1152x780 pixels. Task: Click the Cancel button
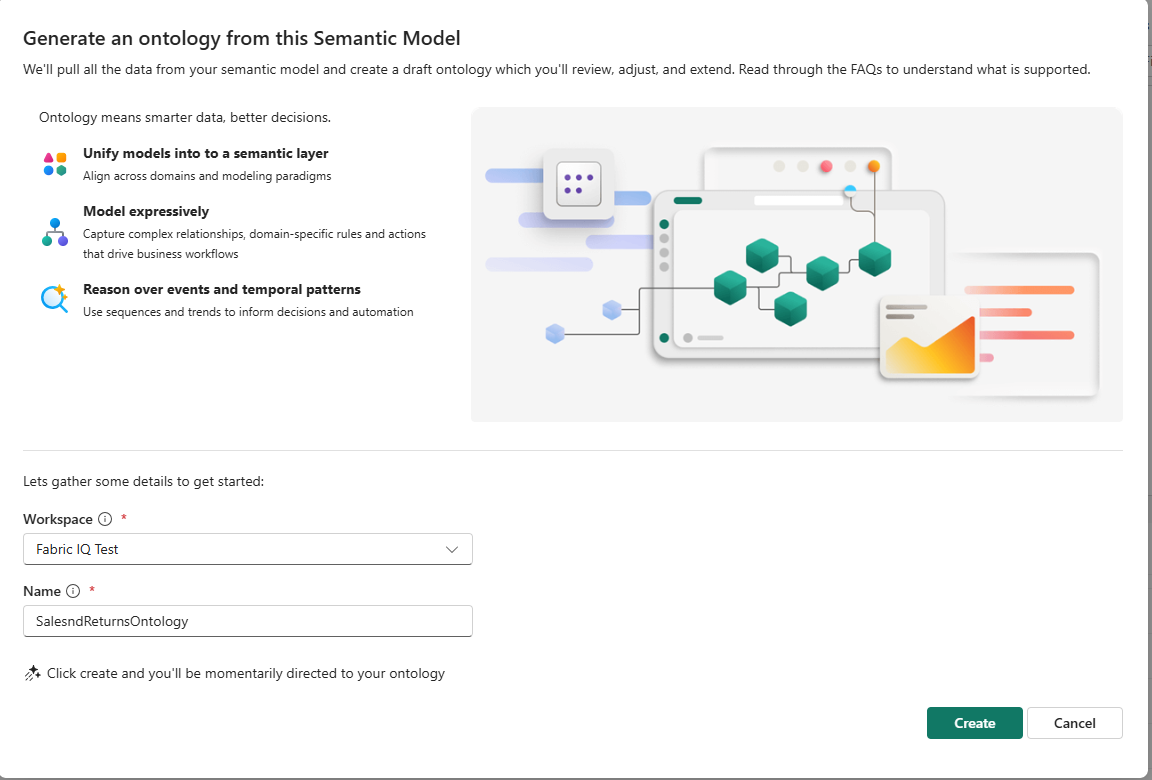[1074, 723]
